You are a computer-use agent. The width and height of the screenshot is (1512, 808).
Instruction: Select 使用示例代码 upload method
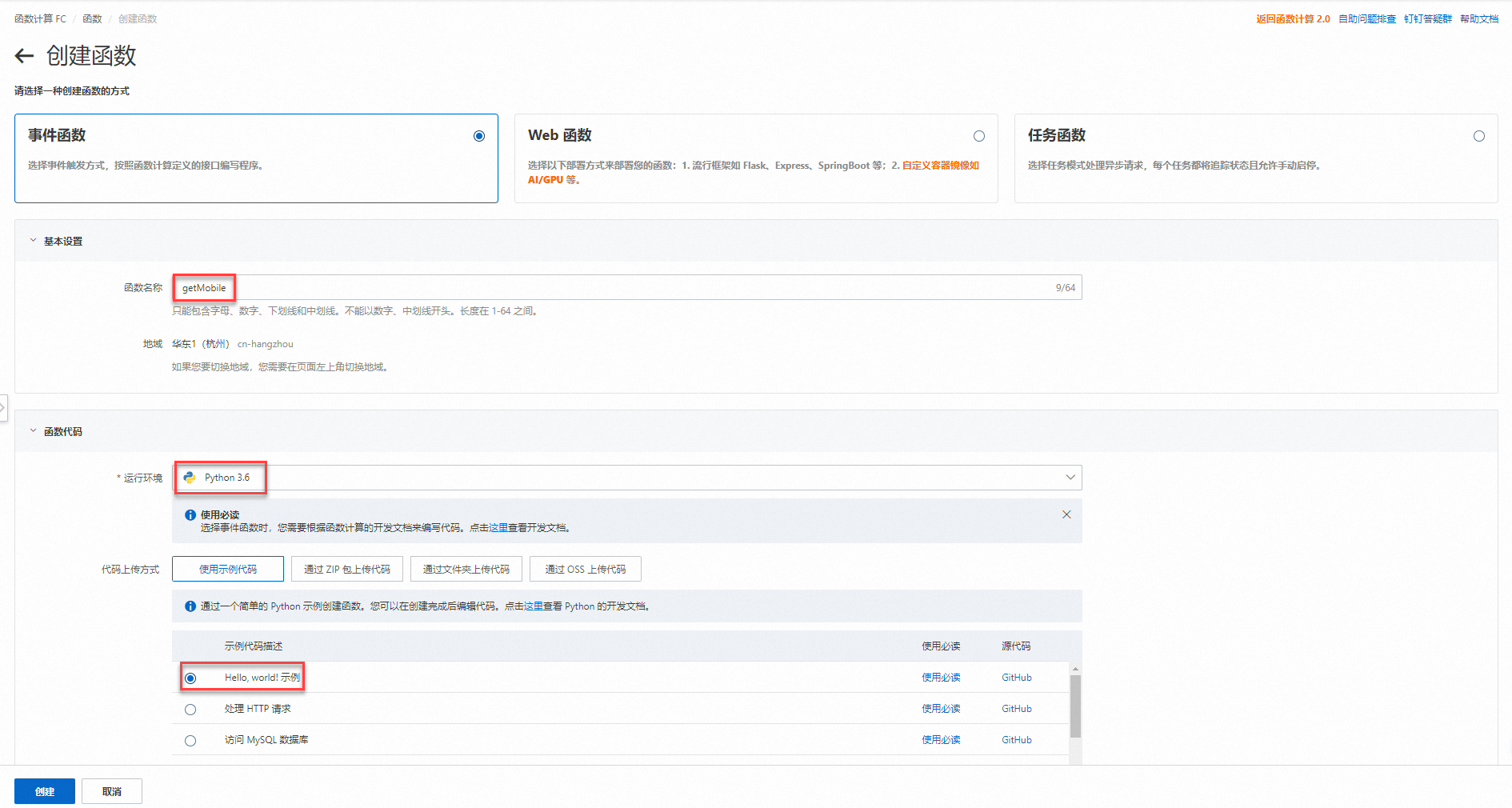click(228, 569)
